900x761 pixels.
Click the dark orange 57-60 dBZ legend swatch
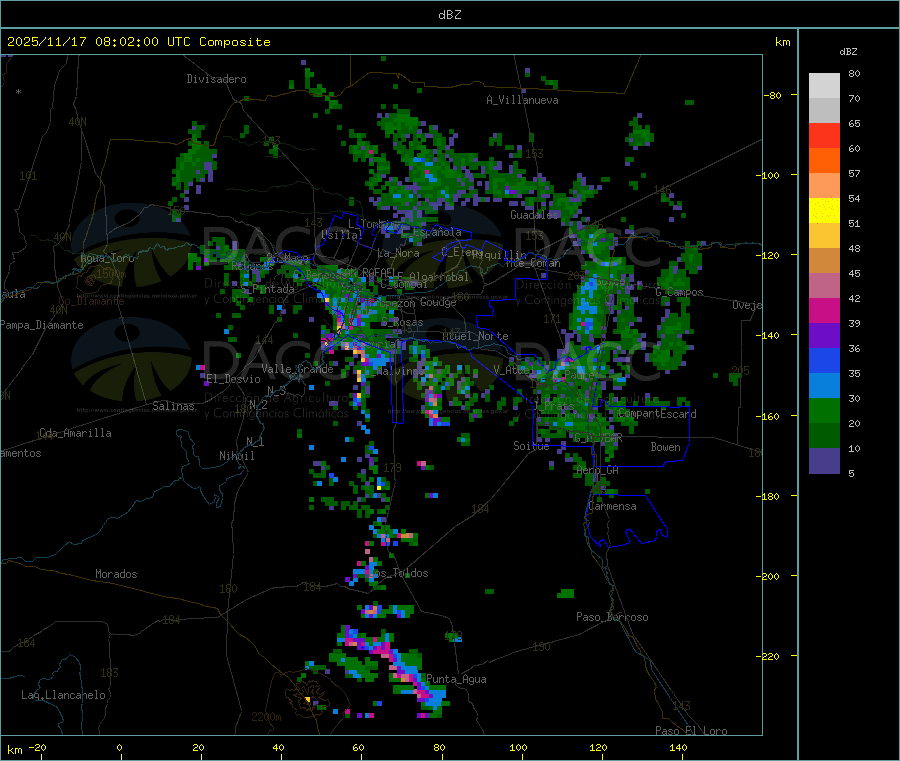point(824,161)
